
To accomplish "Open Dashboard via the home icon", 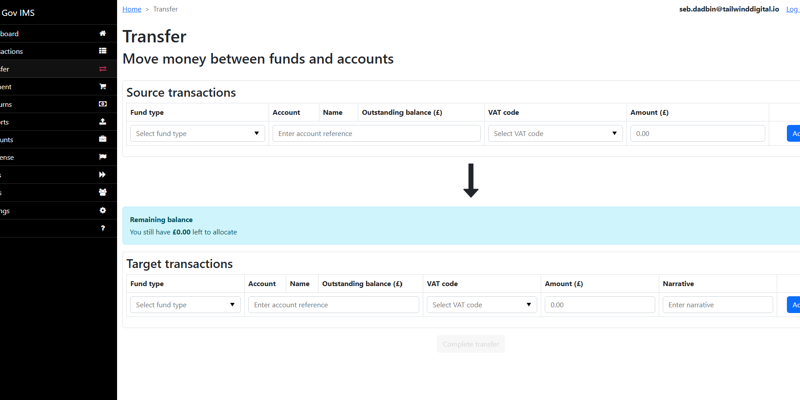I will point(102,33).
